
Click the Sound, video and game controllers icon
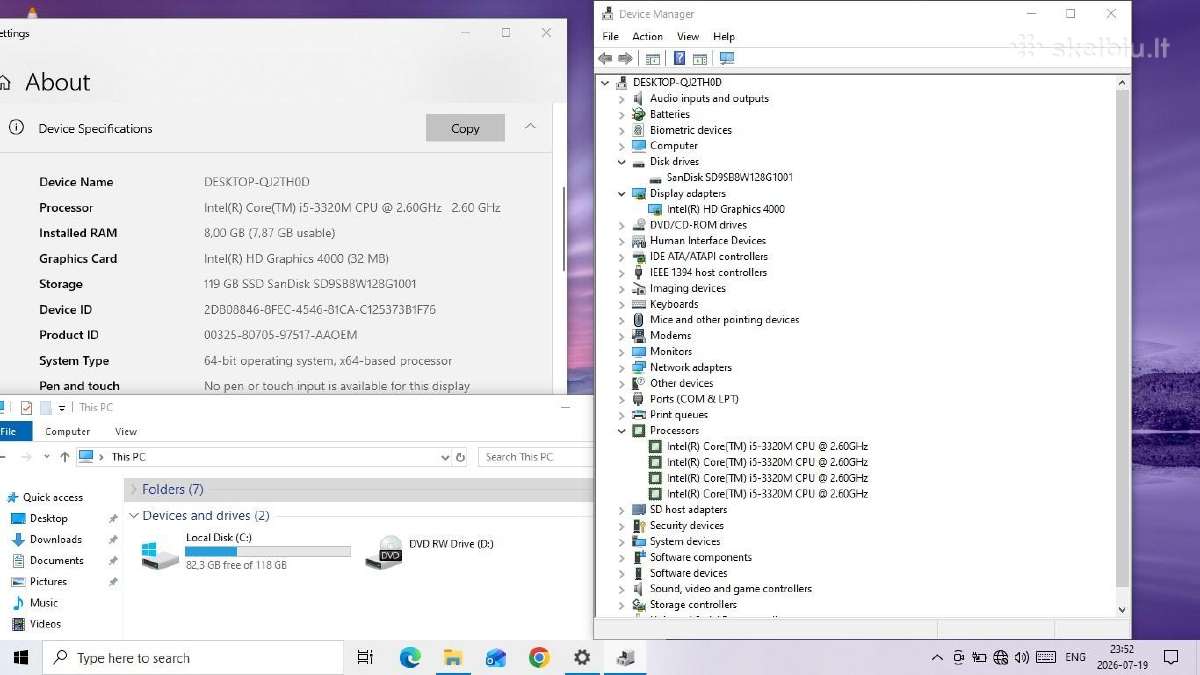[x=638, y=588]
